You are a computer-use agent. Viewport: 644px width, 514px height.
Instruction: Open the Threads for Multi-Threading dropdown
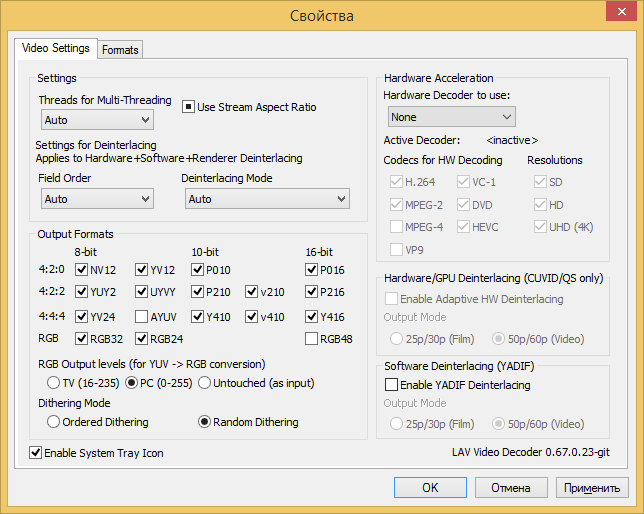[97, 120]
